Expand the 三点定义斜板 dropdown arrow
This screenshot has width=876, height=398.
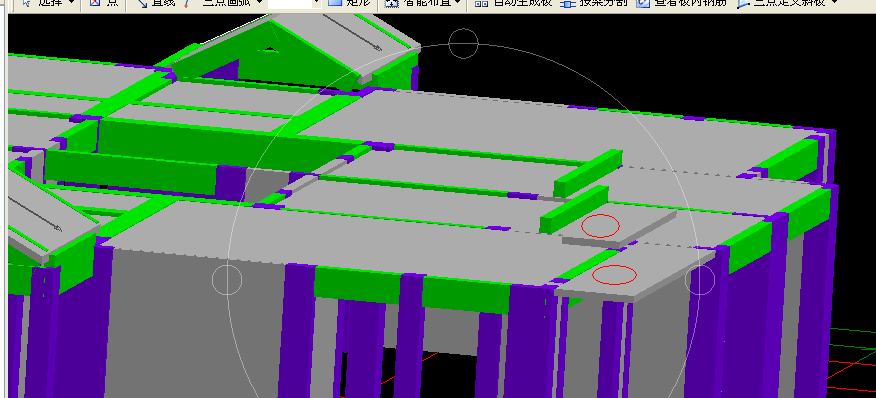[x=835, y=3]
